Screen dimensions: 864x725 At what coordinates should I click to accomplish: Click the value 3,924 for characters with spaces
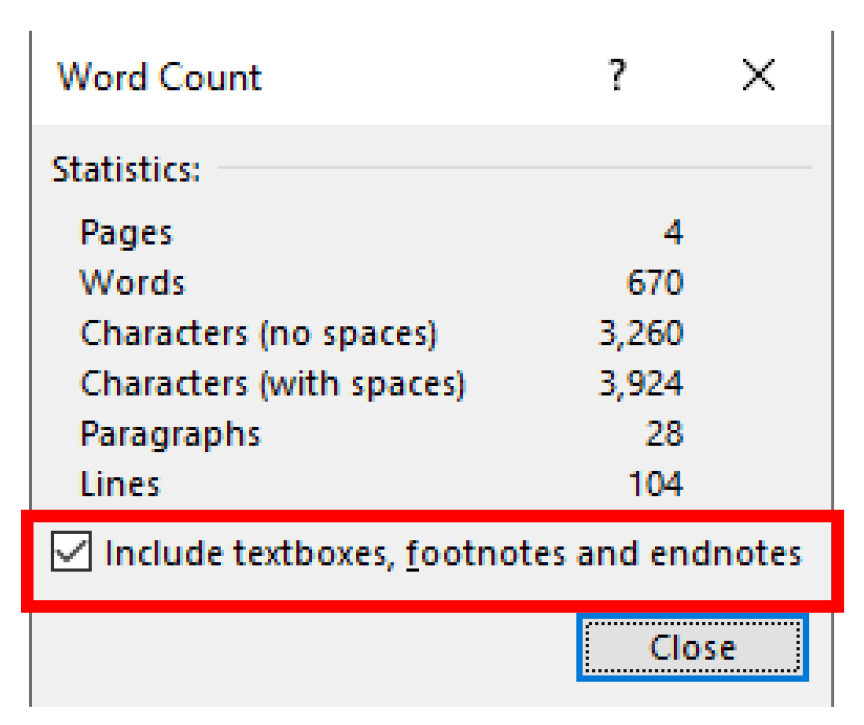[641, 384]
